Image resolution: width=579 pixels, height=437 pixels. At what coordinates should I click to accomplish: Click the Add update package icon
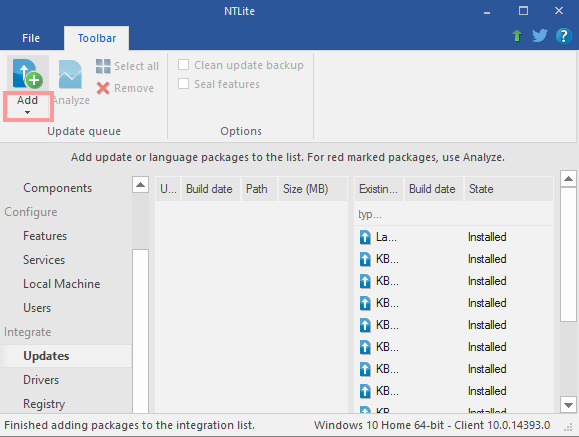pos(28,73)
